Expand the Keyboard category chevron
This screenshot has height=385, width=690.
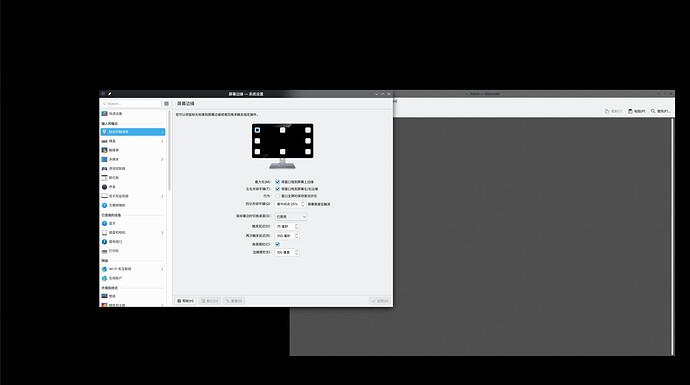pos(162,141)
